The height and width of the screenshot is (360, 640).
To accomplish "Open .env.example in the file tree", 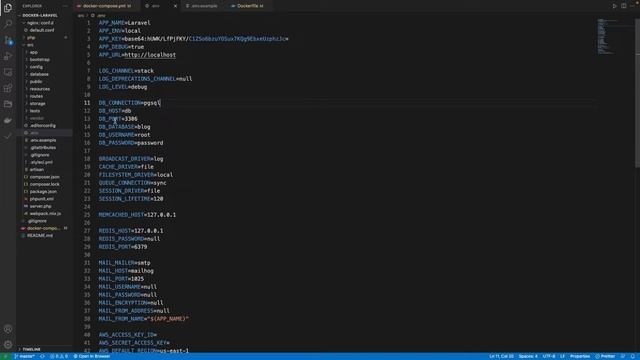I will [43, 140].
